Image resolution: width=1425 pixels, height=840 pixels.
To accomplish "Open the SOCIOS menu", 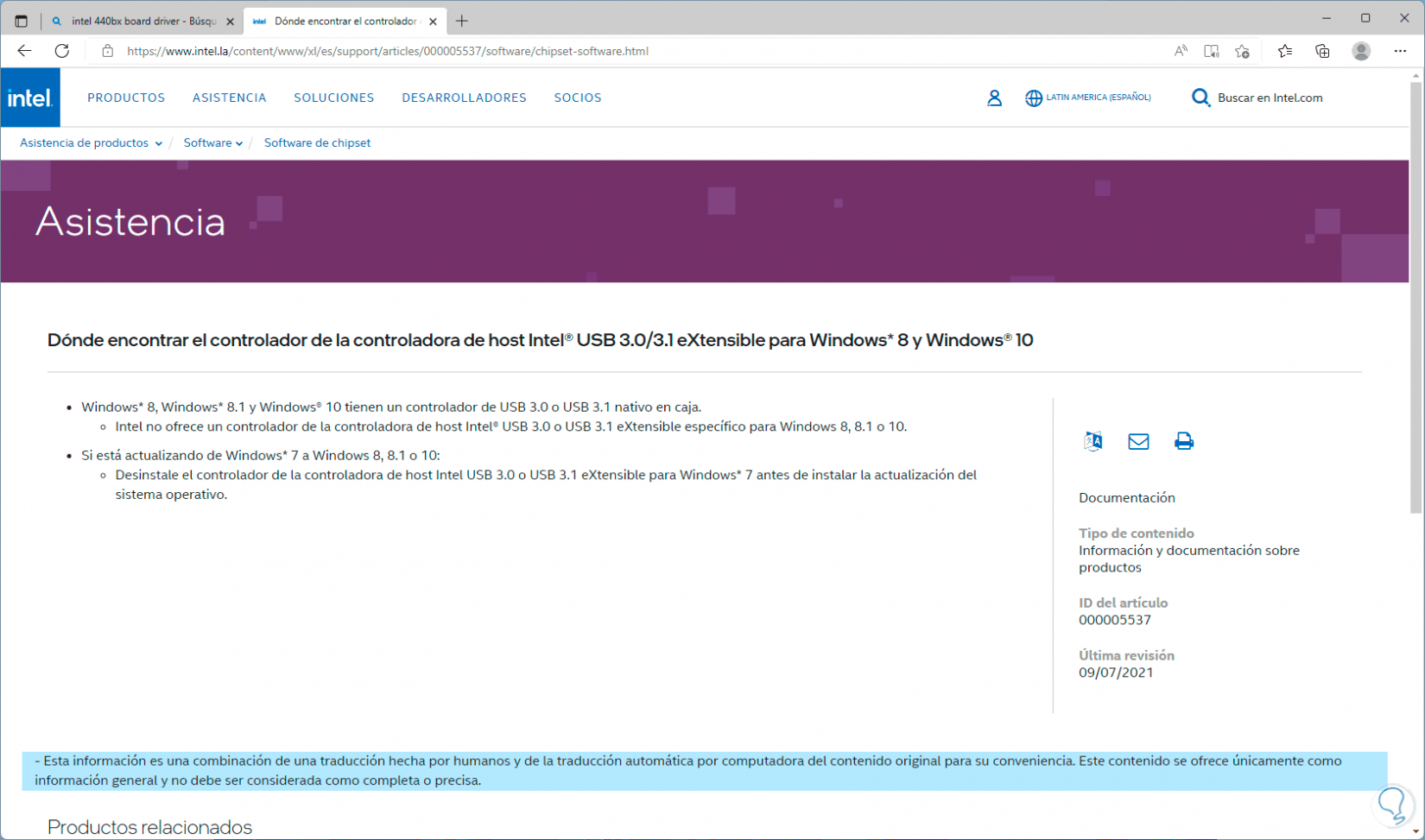I will 578,98.
